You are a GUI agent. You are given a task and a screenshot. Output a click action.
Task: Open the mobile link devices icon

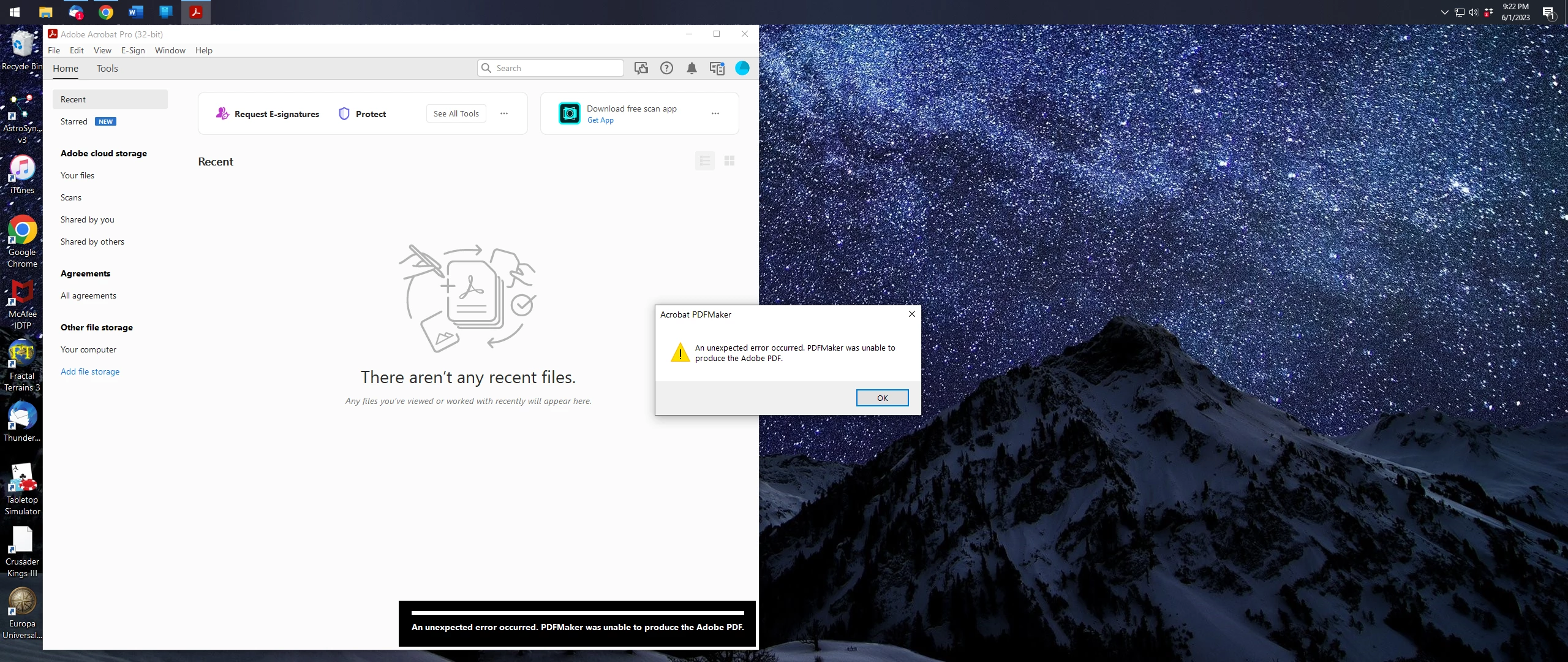click(717, 68)
